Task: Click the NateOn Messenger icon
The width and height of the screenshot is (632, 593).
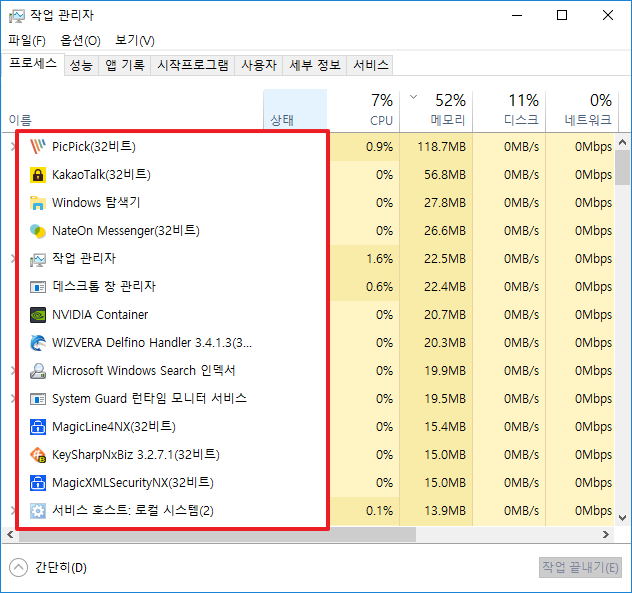Action: tap(37, 231)
